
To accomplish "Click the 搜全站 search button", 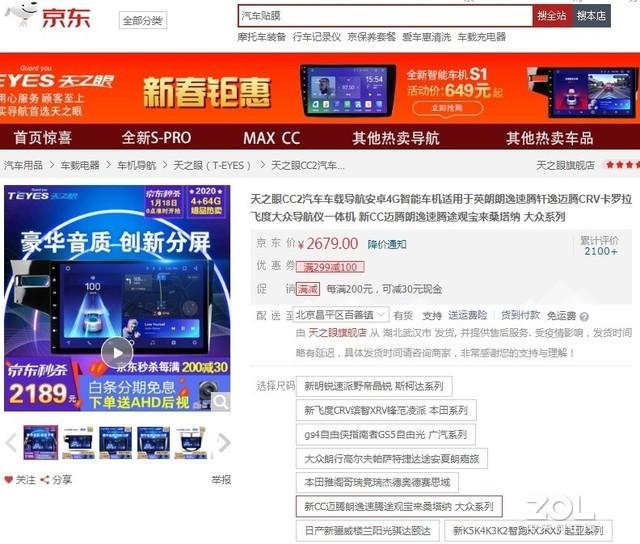I will [x=552, y=16].
